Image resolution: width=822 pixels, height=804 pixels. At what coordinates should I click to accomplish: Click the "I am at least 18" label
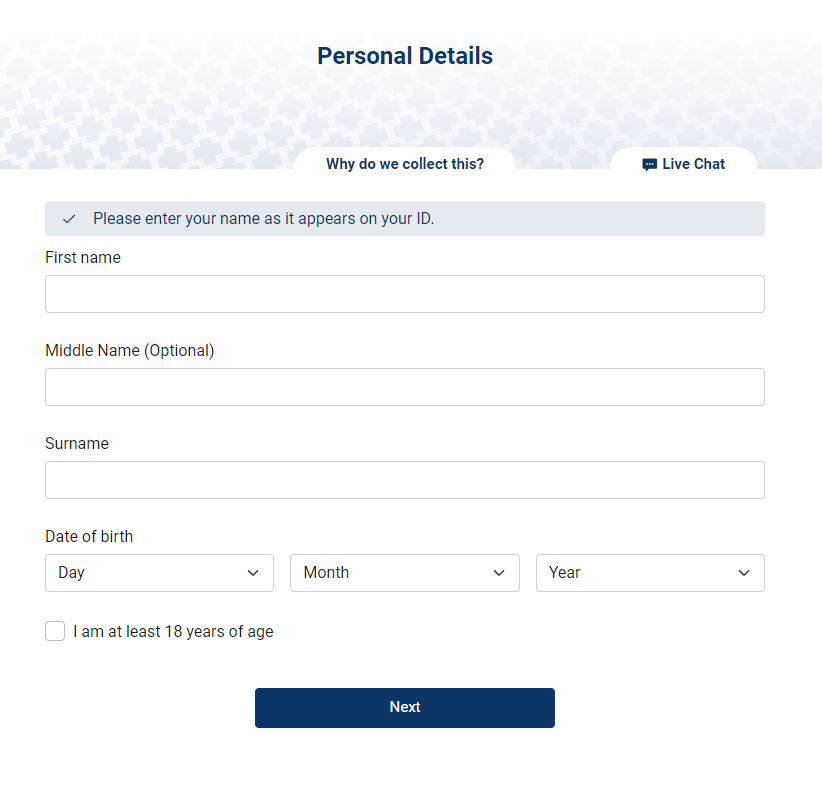[x=173, y=632]
